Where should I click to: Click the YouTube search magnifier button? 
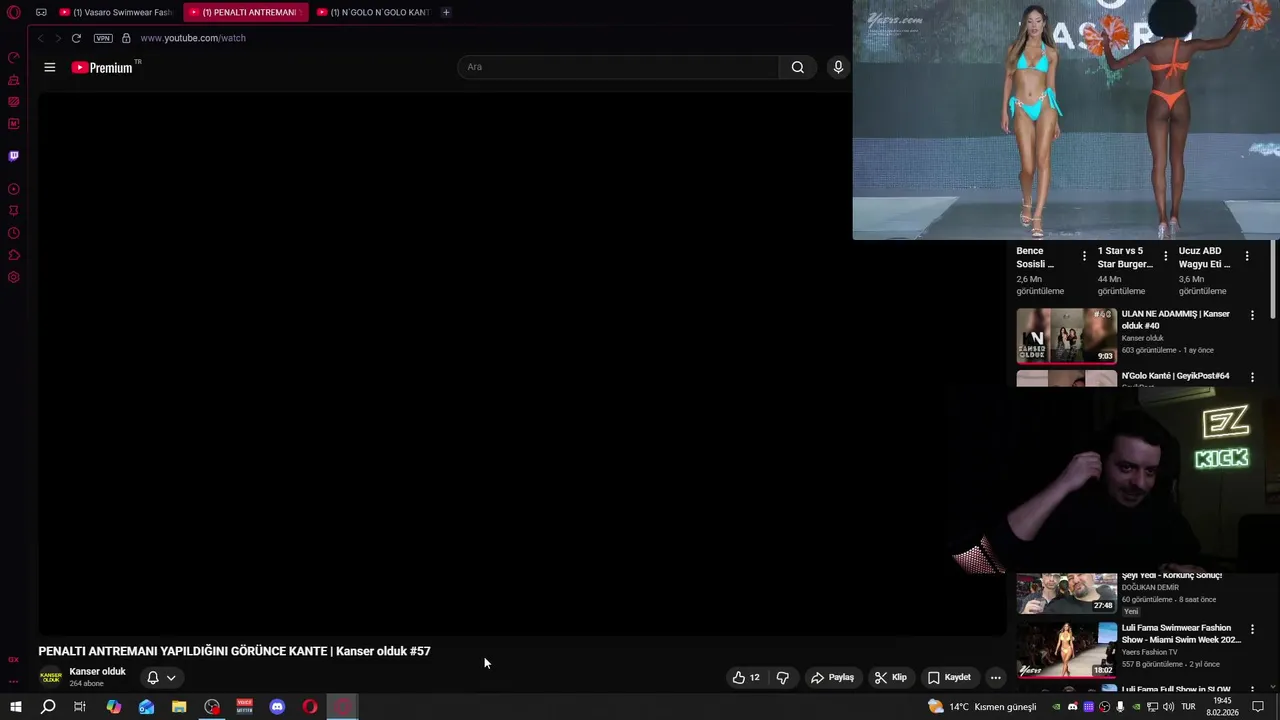coord(798,67)
